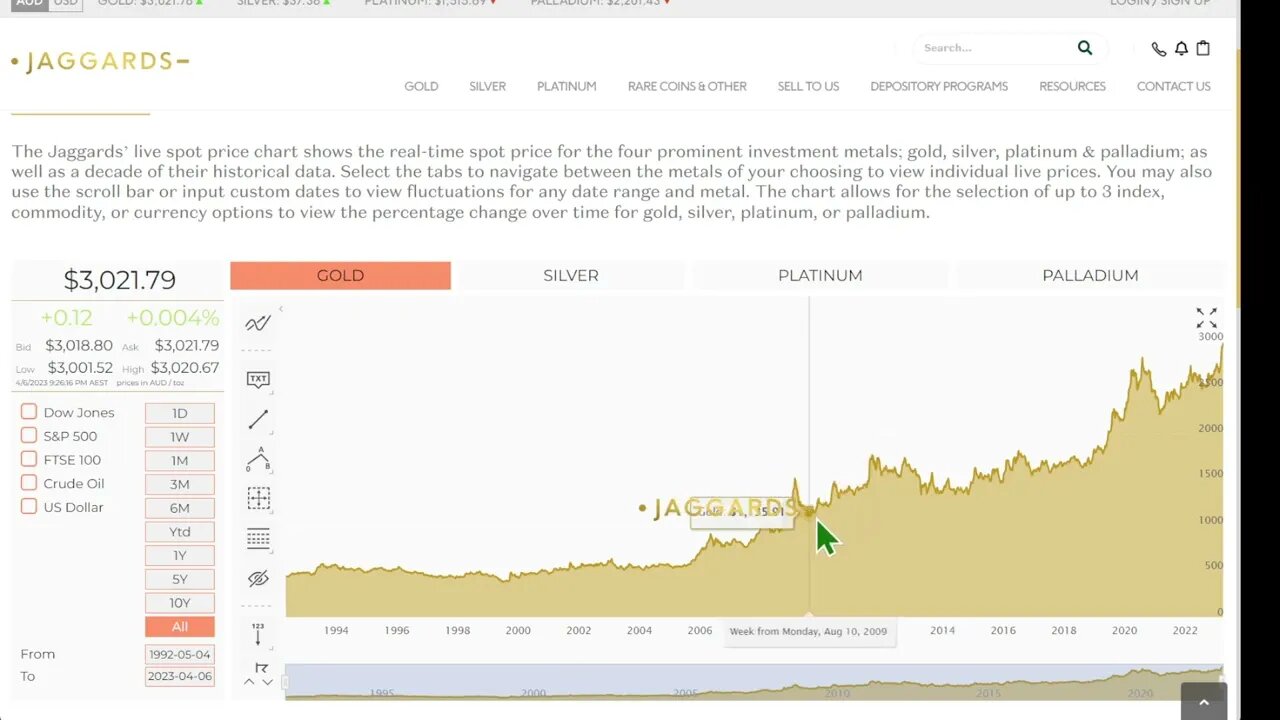Click the From date input field

click(x=180, y=654)
